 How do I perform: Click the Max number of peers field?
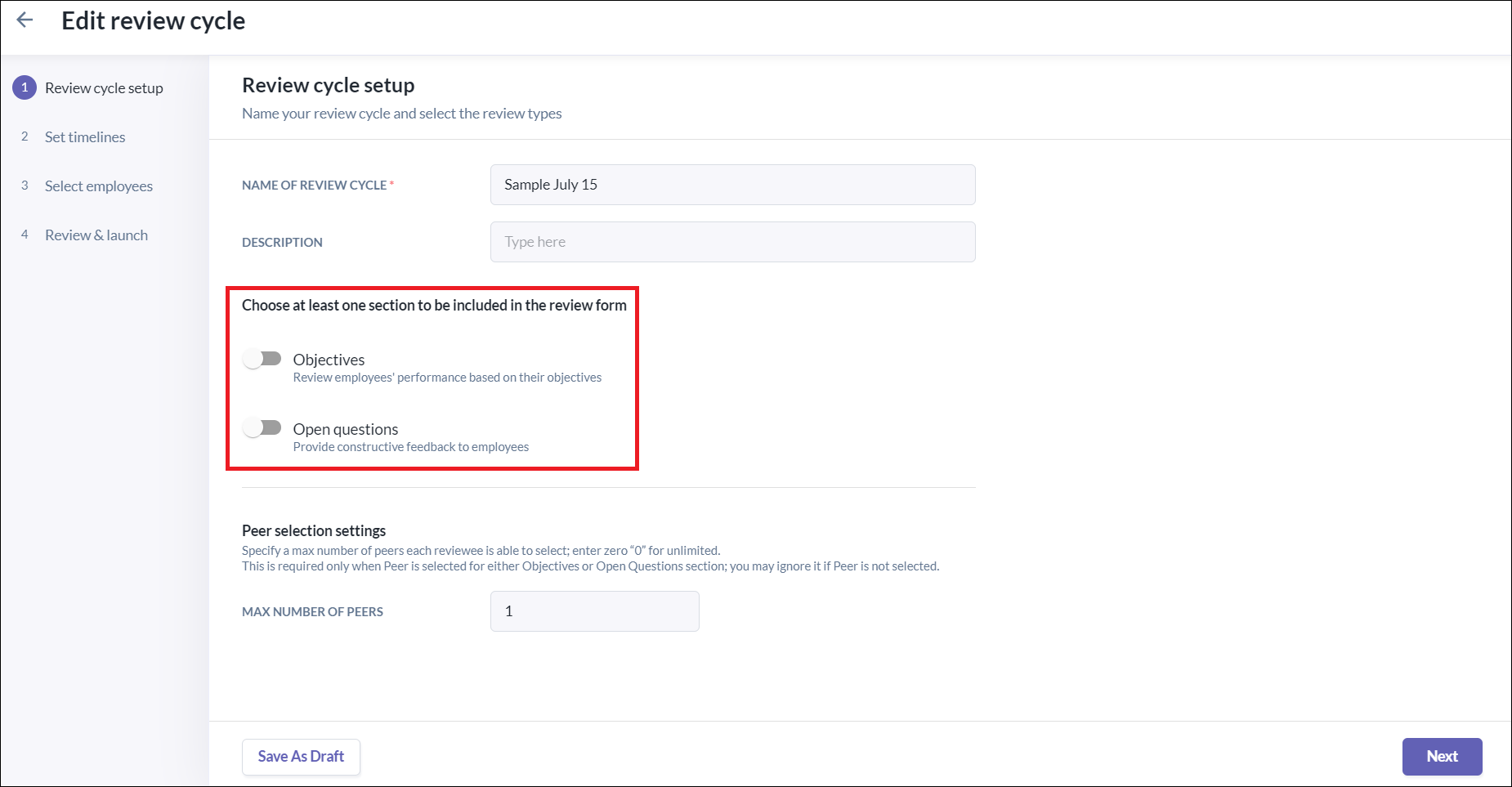pyautogui.click(x=594, y=611)
